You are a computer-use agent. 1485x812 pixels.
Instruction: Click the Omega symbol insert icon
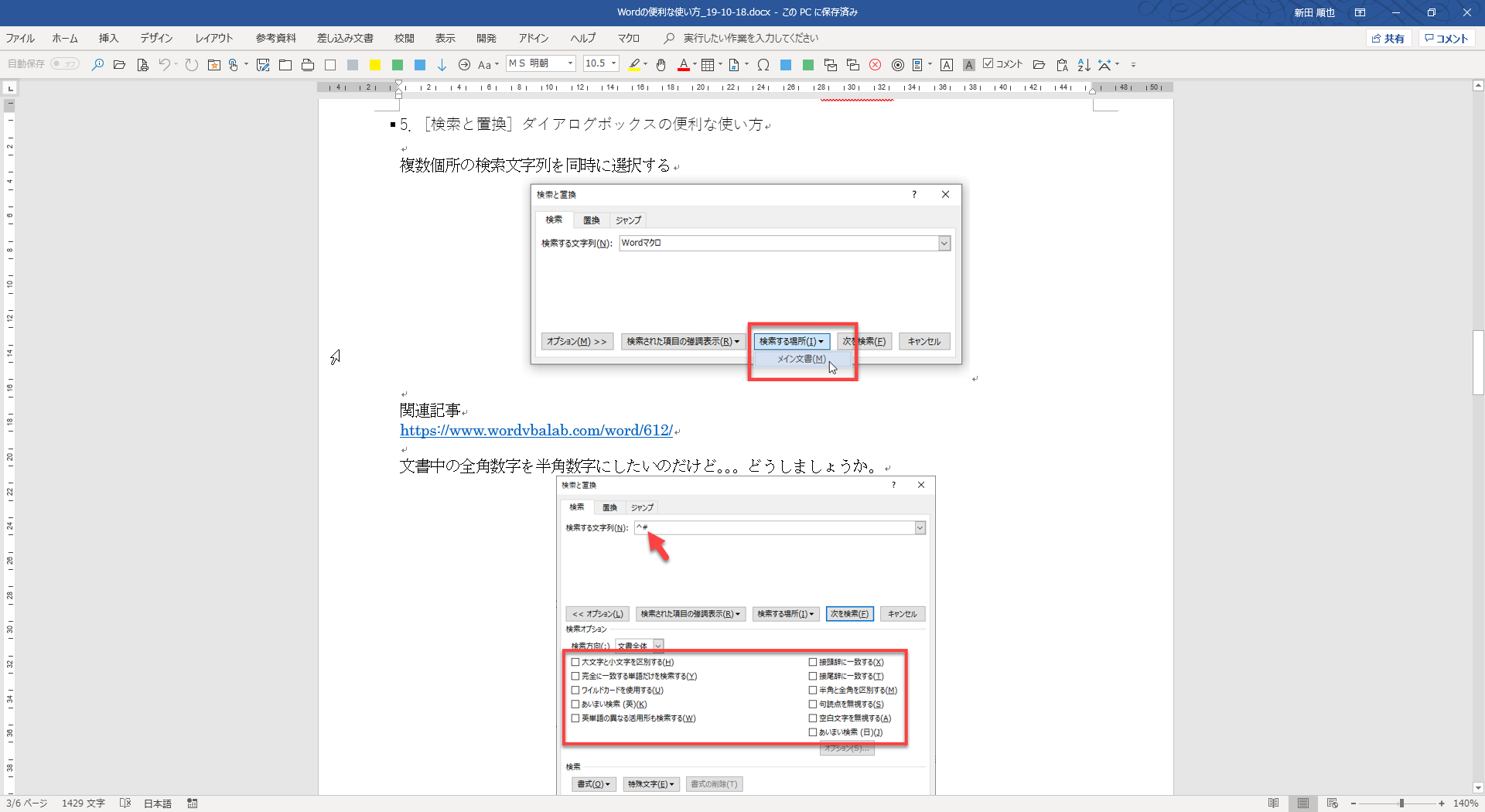(x=763, y=65)
